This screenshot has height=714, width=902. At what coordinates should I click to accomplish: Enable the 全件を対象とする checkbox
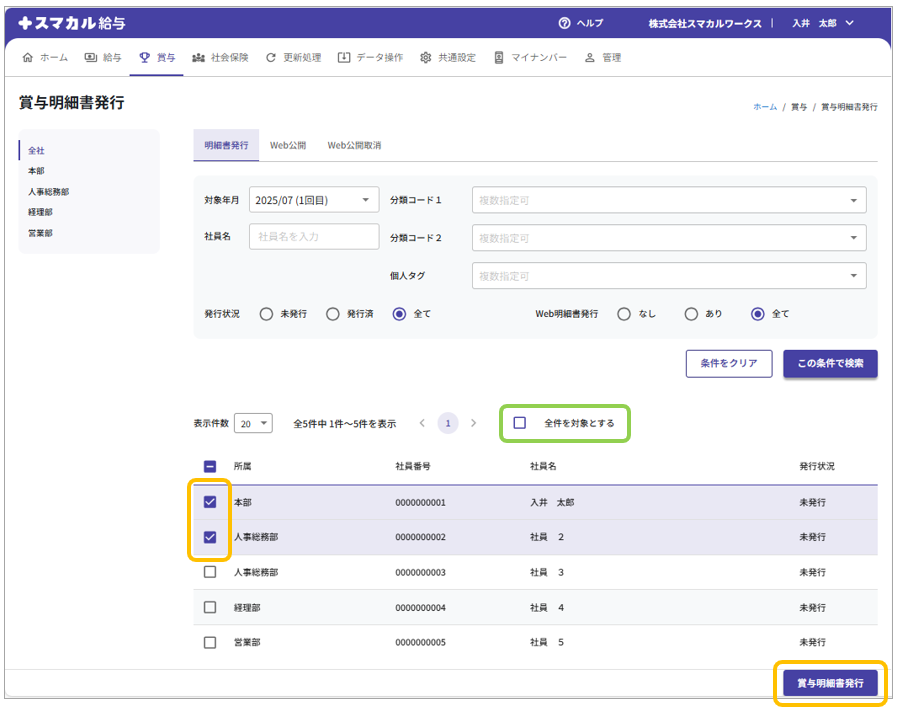[520, 423]
